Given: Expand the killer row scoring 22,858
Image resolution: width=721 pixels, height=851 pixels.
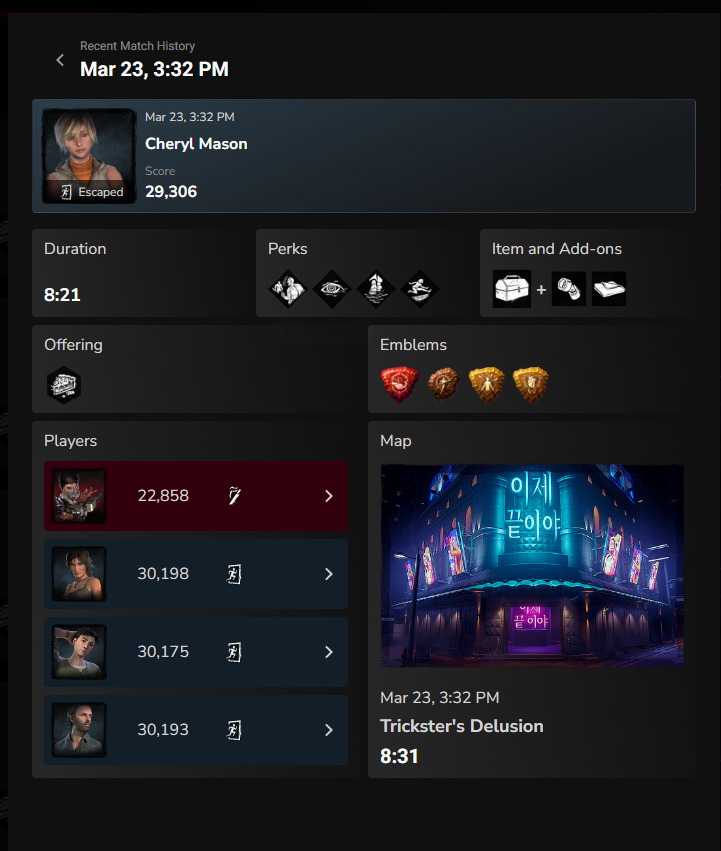Looking at the screenshot, I should coord(196,496).
